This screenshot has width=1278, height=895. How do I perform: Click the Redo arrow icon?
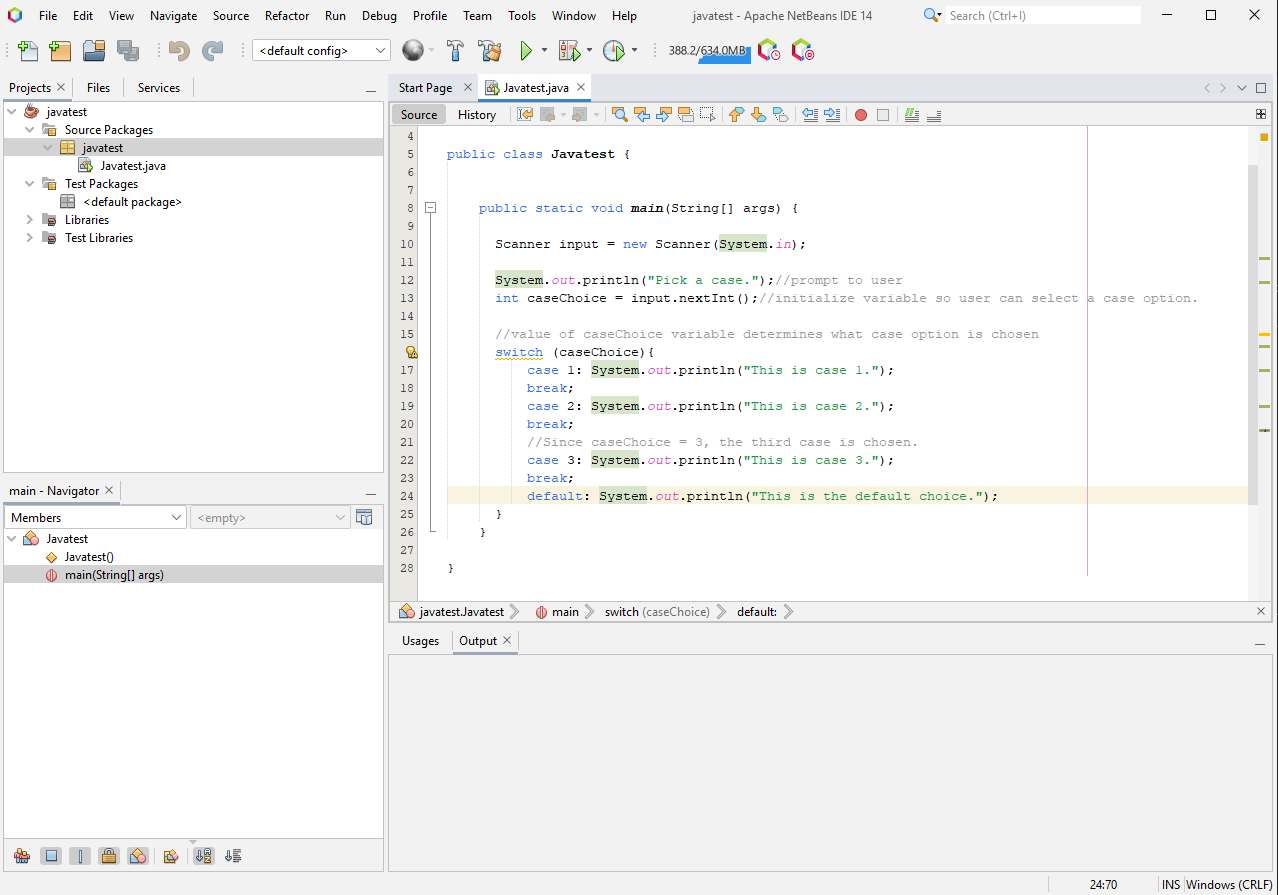(213, 51)
